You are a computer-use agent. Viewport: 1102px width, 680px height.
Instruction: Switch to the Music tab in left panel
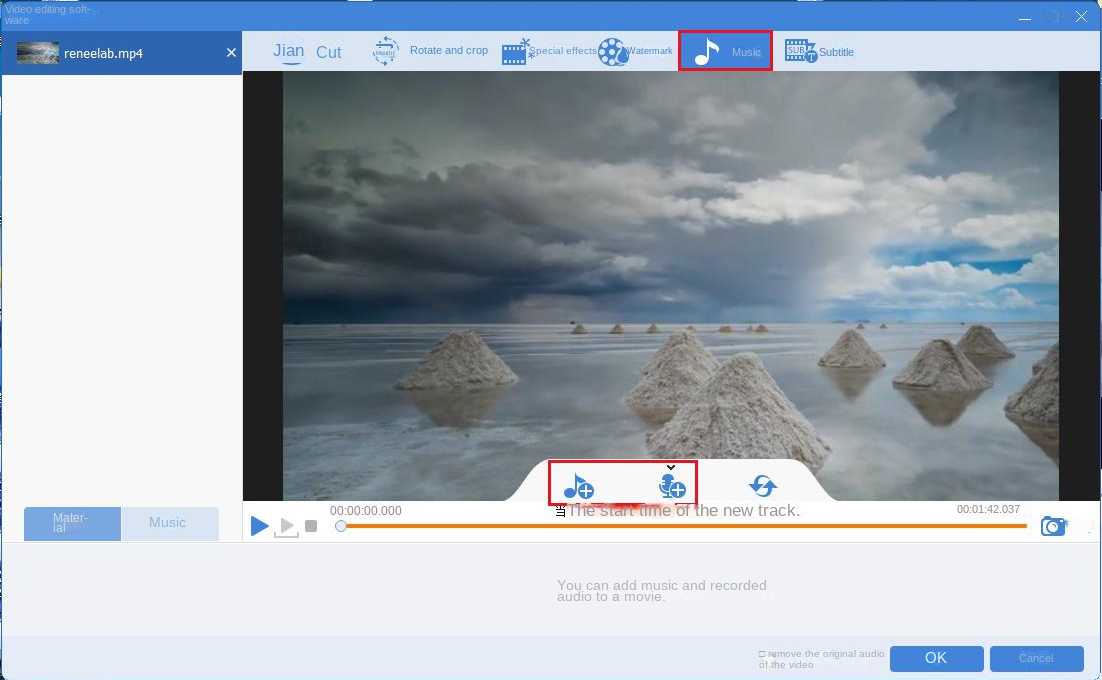[x=168, y=523]
